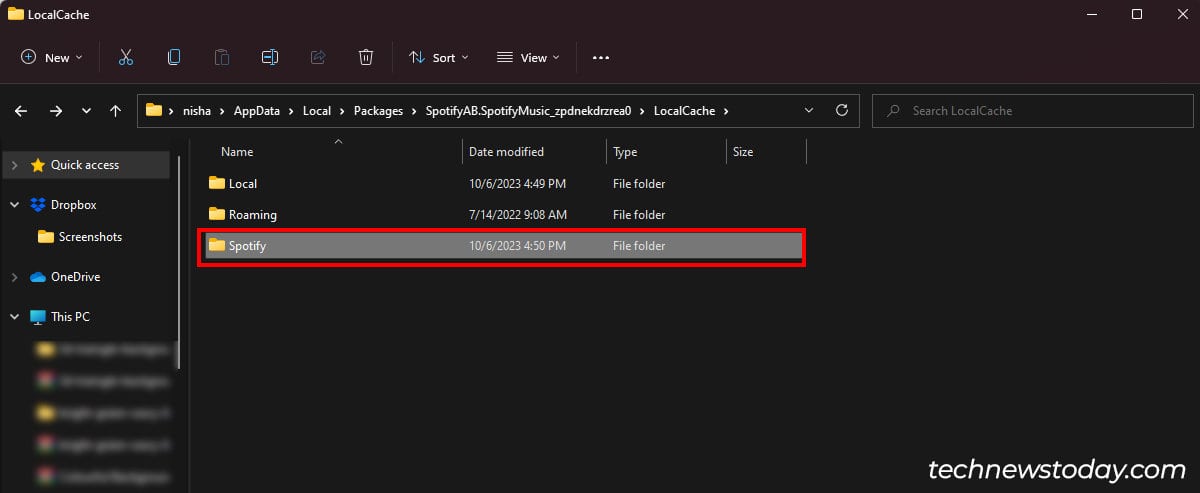Open OneDrive in navigation pane

[76, 277]
